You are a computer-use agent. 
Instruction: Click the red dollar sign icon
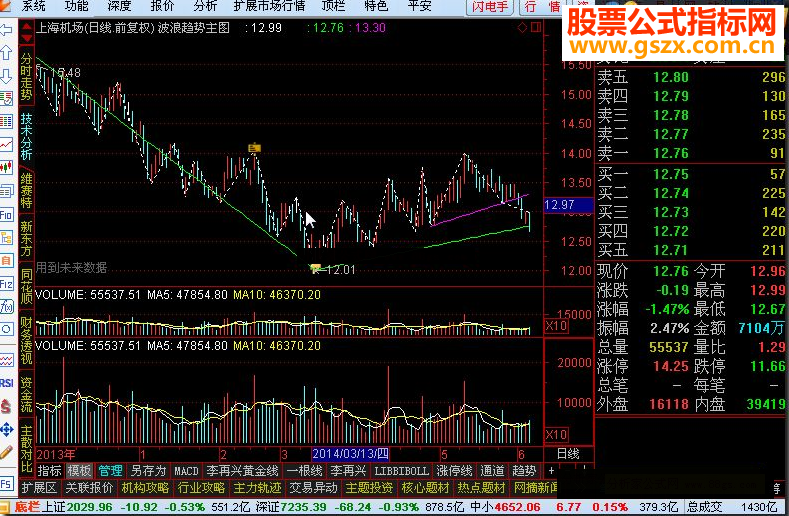[7, 406]
